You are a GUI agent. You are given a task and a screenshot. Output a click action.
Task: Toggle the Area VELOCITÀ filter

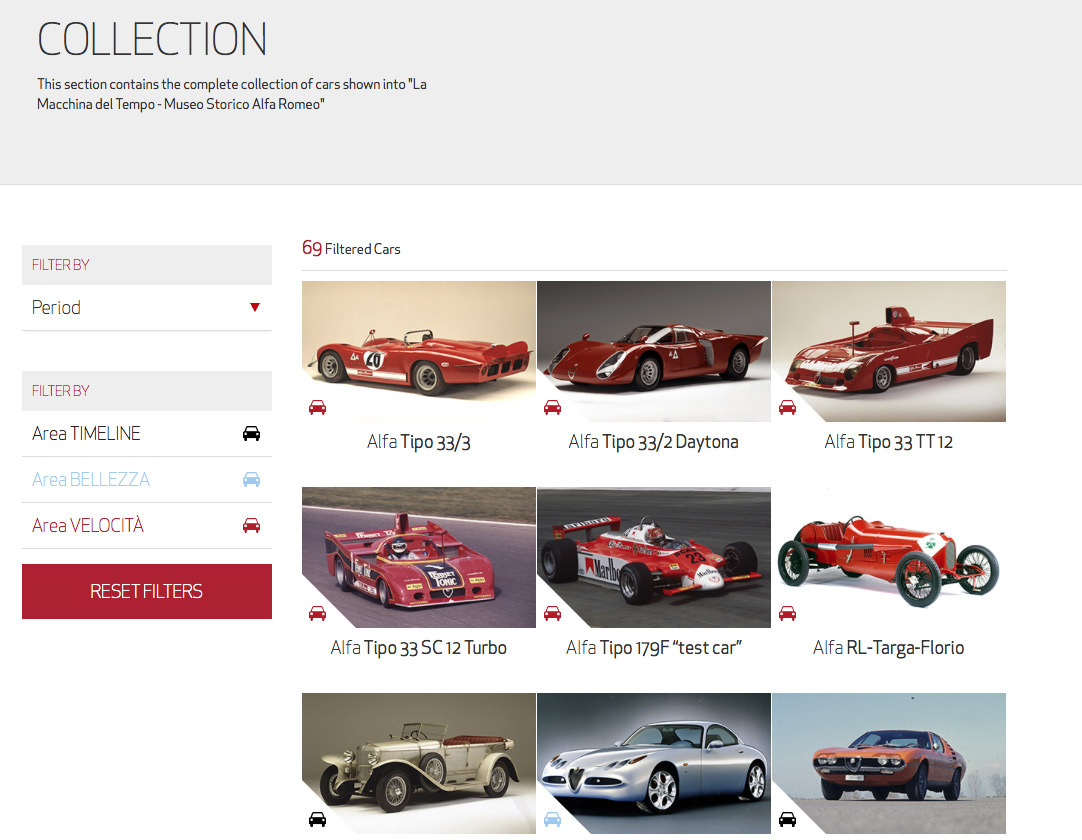point(88,526)
